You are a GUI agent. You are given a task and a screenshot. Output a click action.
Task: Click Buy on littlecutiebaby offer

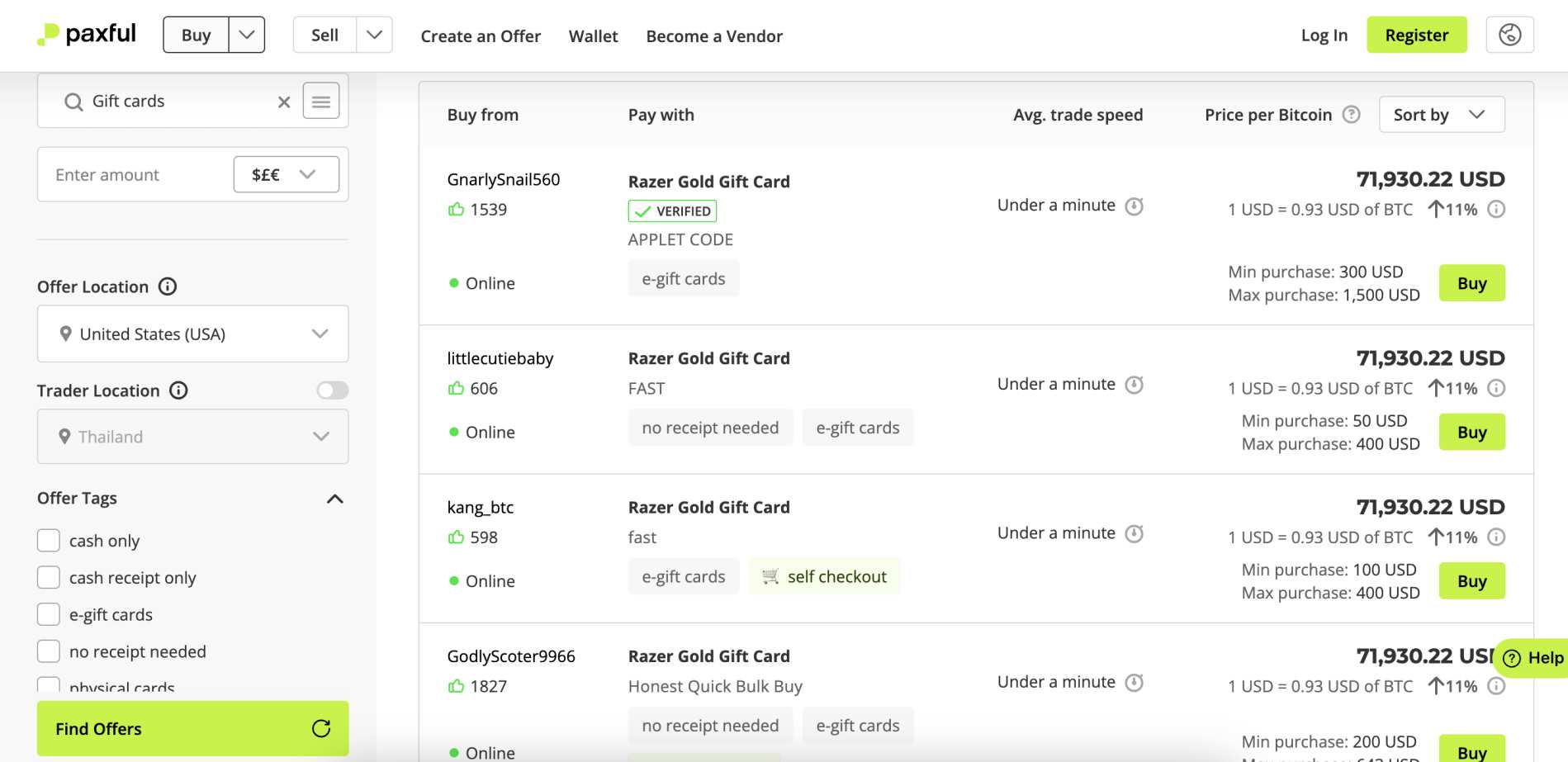tap(1471, 432)
